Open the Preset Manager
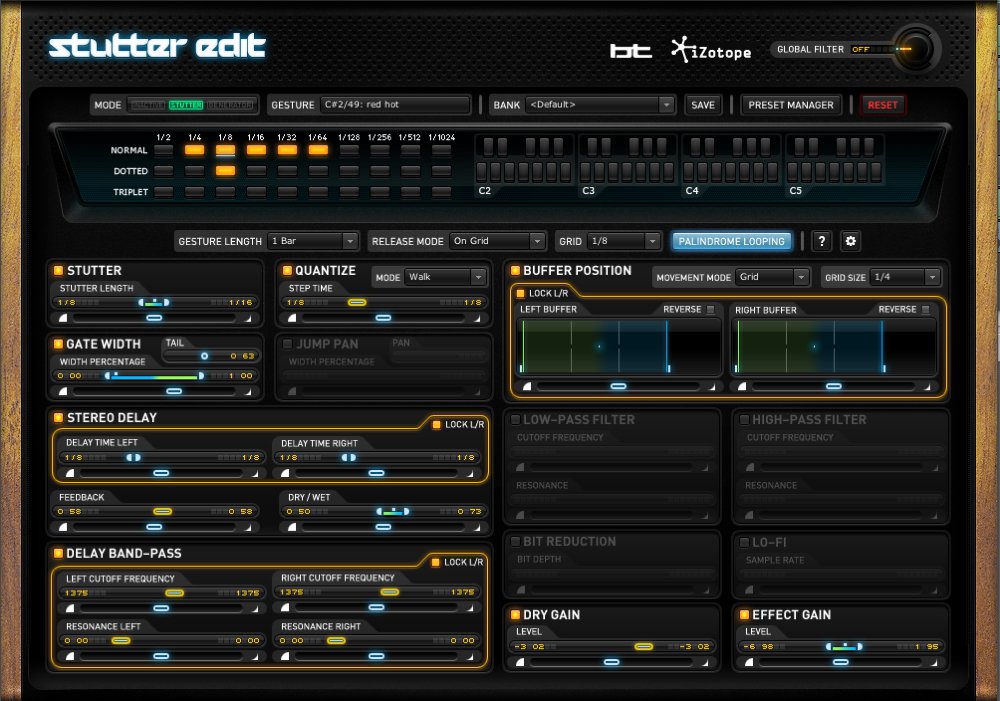The image size is (1000, 701). [791, 105]
